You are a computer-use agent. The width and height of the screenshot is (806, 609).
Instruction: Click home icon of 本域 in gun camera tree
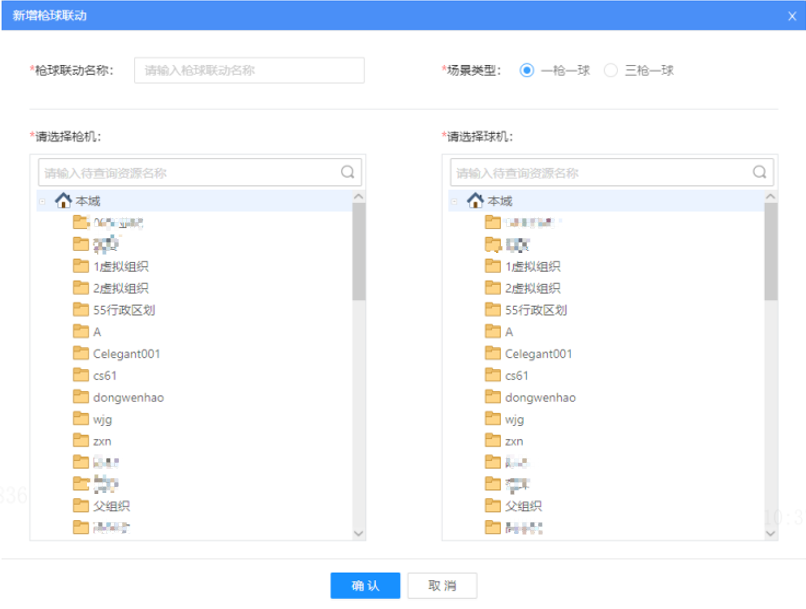[x=63, y=200]
